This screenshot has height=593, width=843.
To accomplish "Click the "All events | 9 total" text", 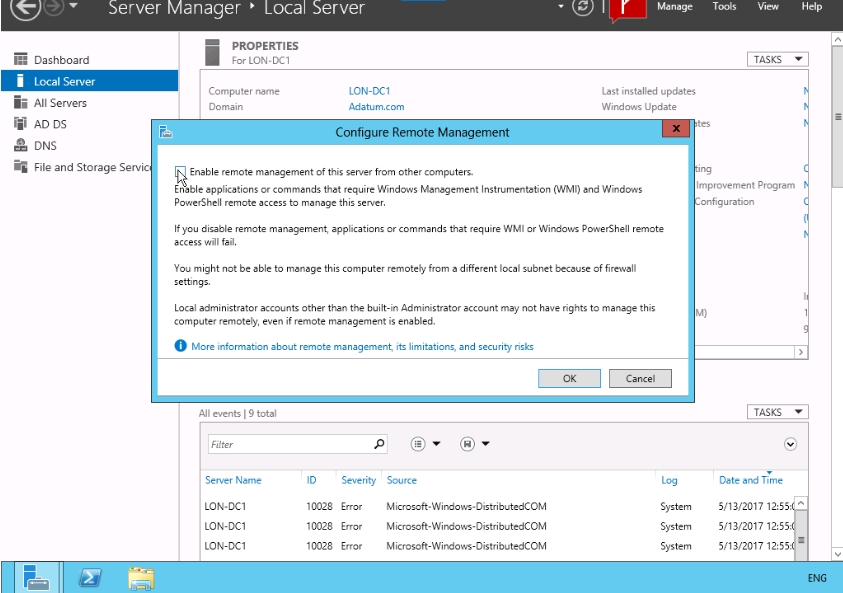I will coord(238,413).
